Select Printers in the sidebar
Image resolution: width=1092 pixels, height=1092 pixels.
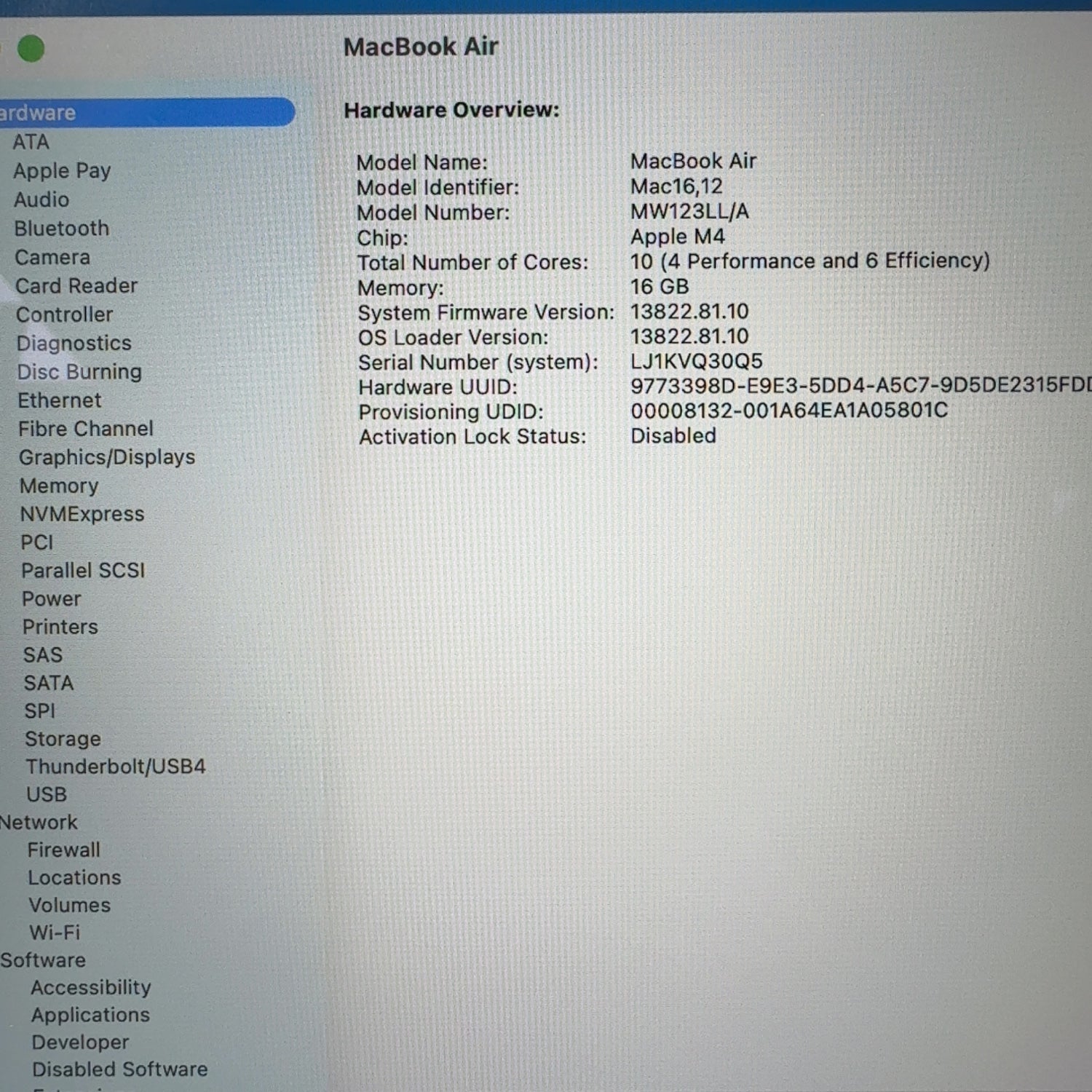pyautogui.click(x=60, y=627)
